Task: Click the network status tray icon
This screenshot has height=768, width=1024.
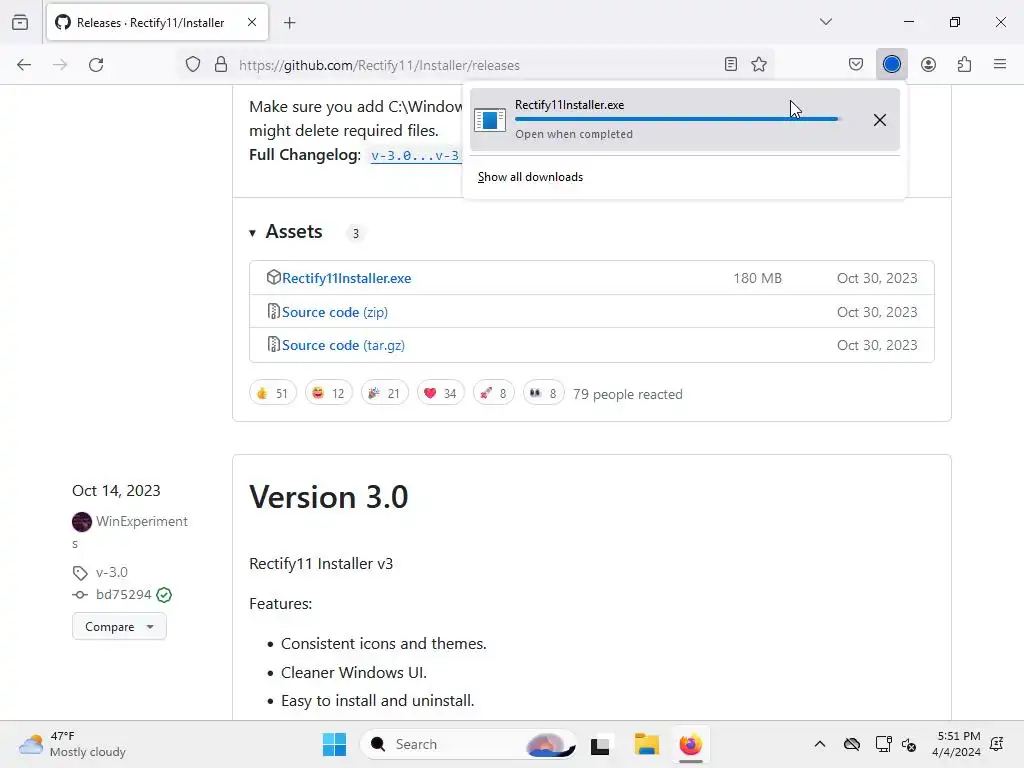Action: coord(883,744)
